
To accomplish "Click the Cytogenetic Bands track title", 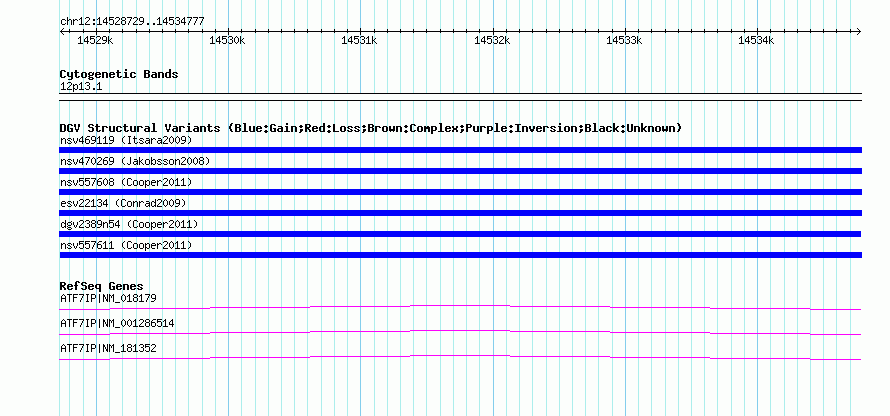I will click(119, 74).
